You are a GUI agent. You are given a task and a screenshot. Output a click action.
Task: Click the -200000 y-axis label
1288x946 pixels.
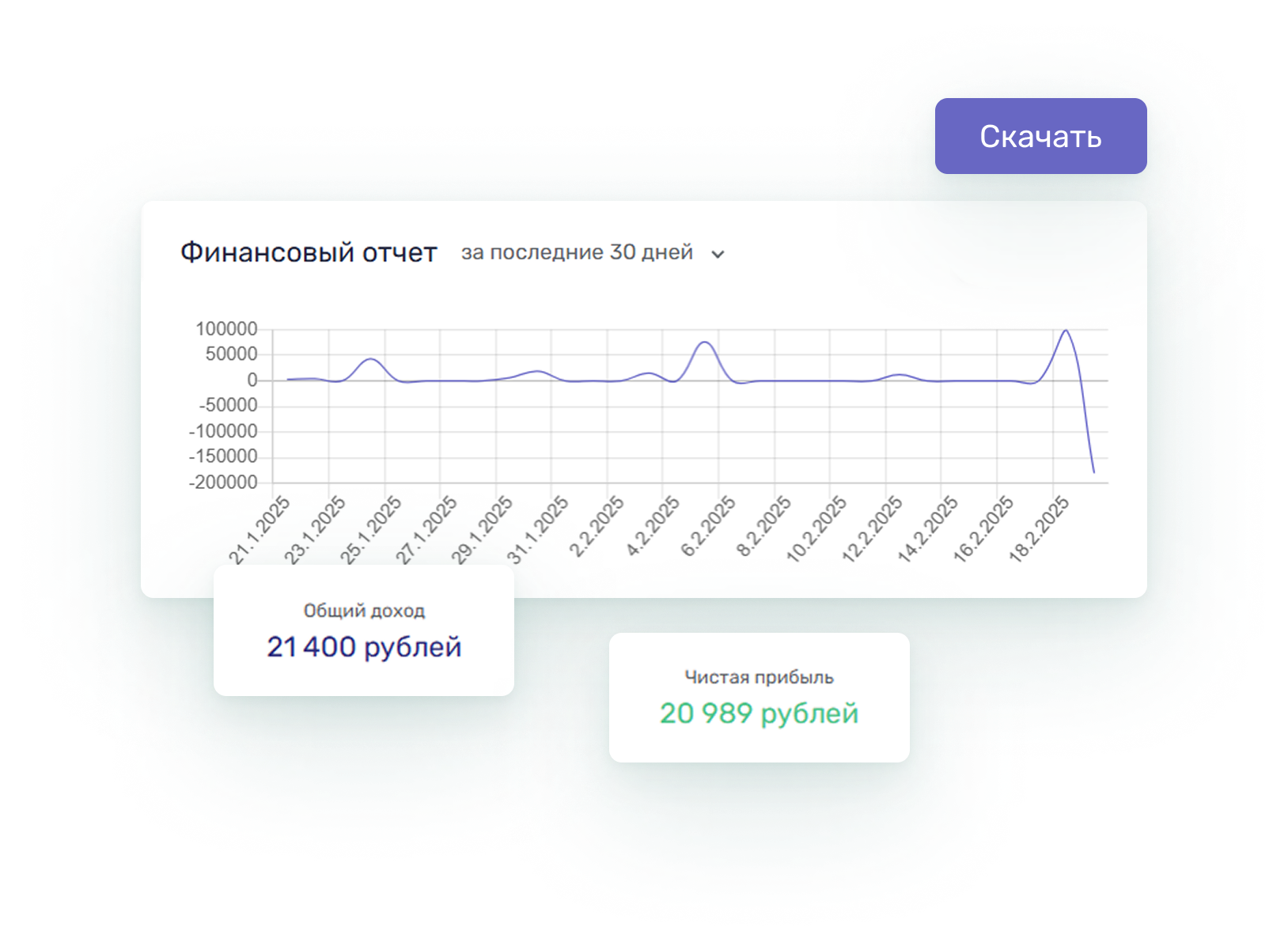point(223,482)
